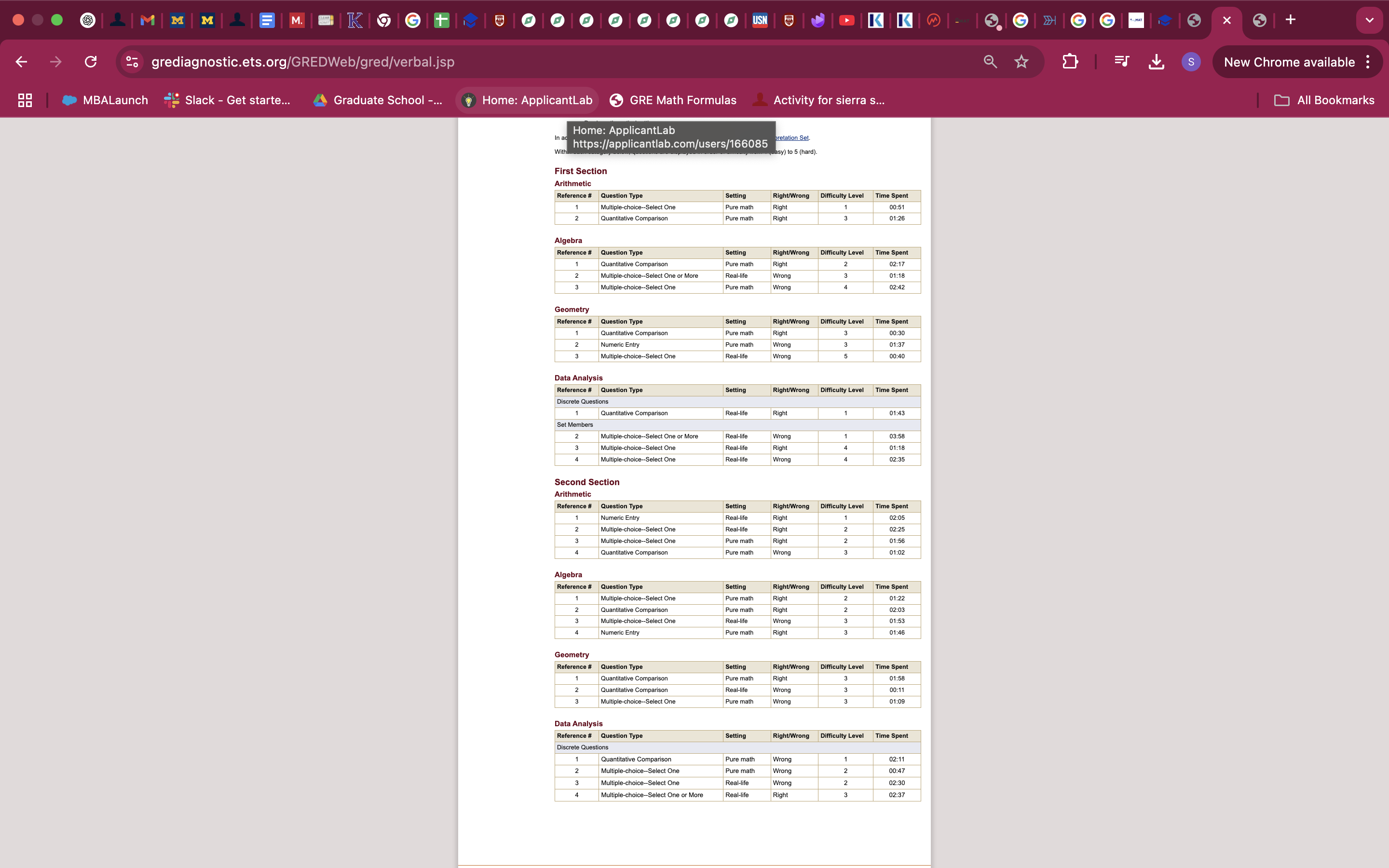The image size is (1389, 868).
Task: Open Chrome three-dot menu
Action: point(1368,62)
